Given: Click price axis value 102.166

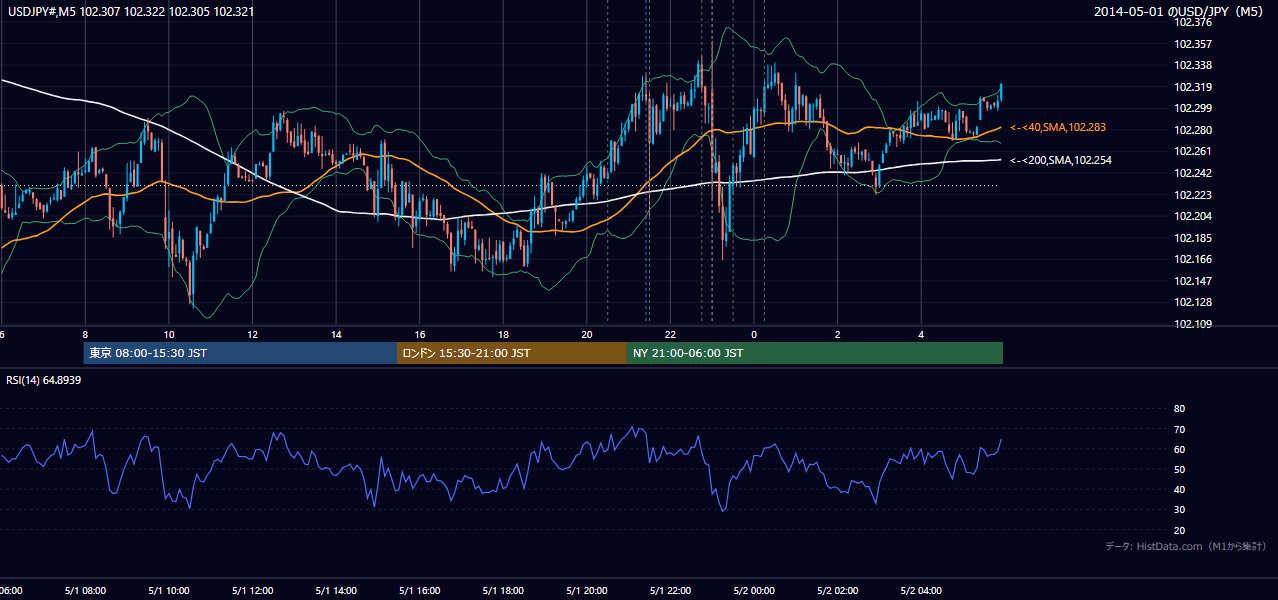Looking at the screenshot, I should (1193, 260).
